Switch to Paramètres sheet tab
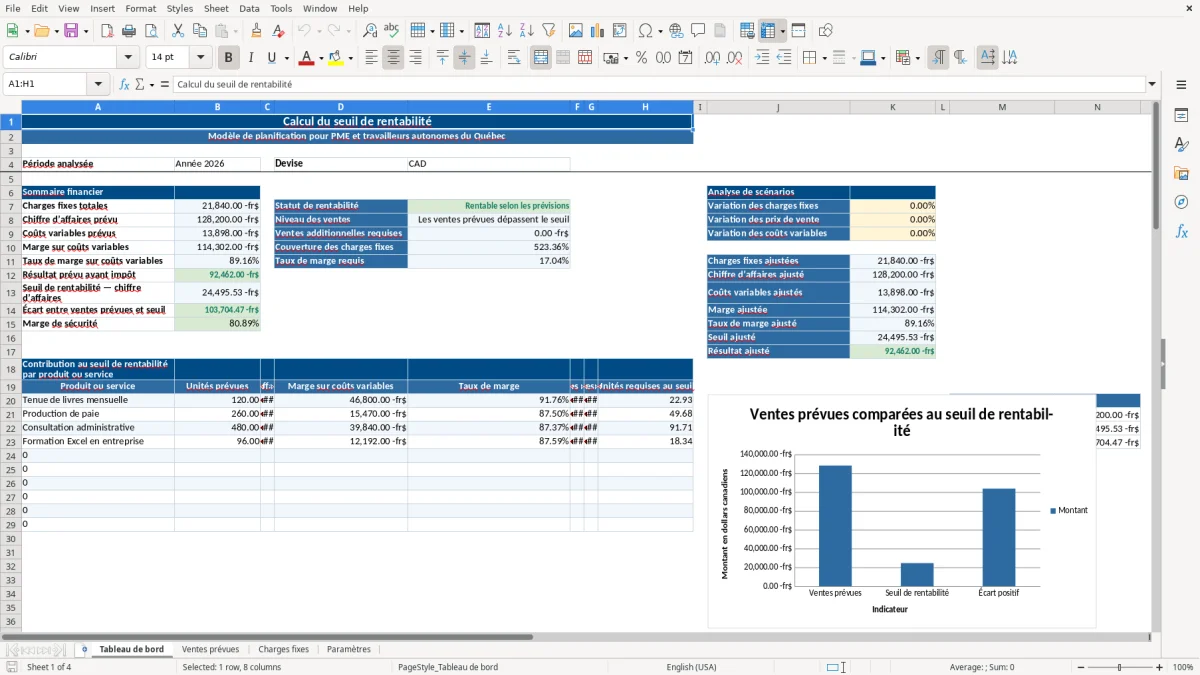 [x=349, y=649]
